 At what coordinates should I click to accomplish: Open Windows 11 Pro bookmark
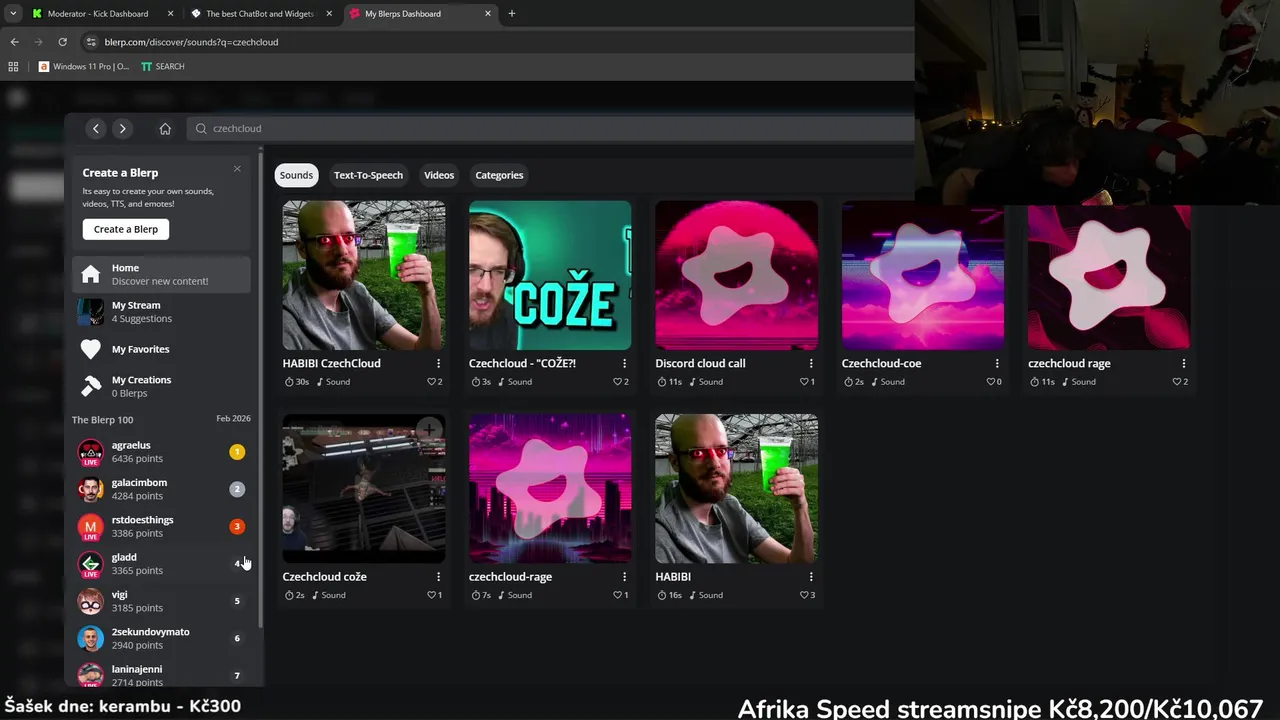click(x=84, y=66)
